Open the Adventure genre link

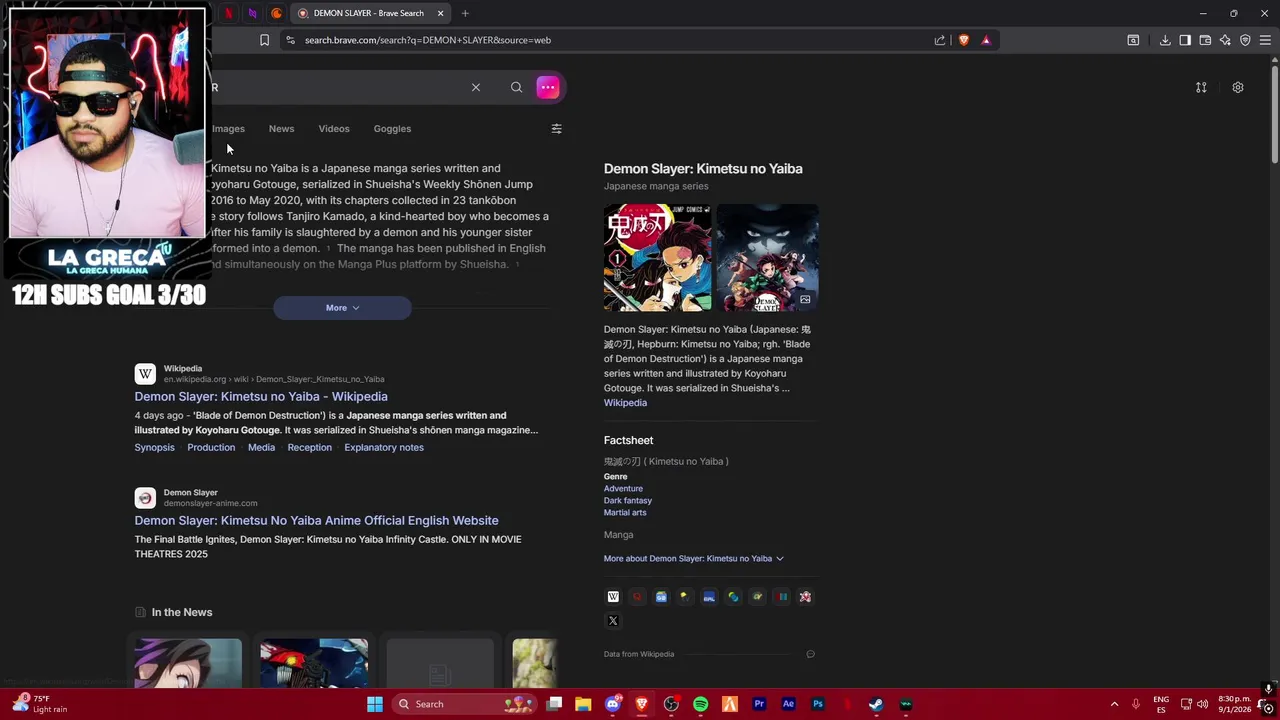(623, 489)
